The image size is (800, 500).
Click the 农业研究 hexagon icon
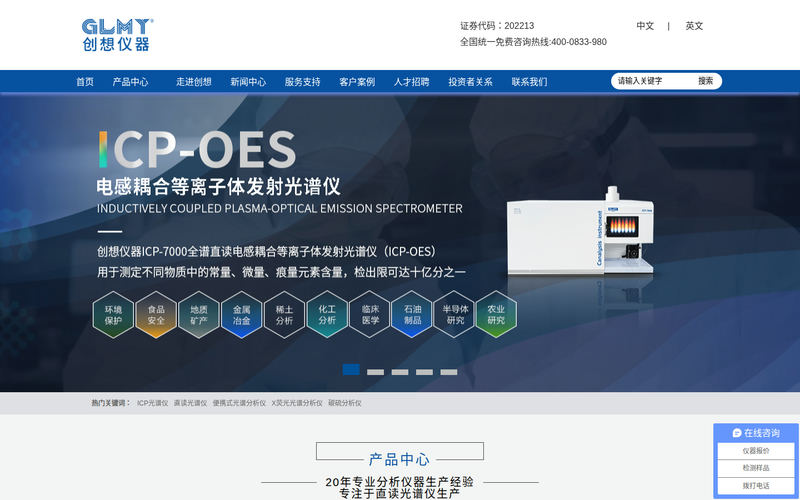tap(496, 315)
